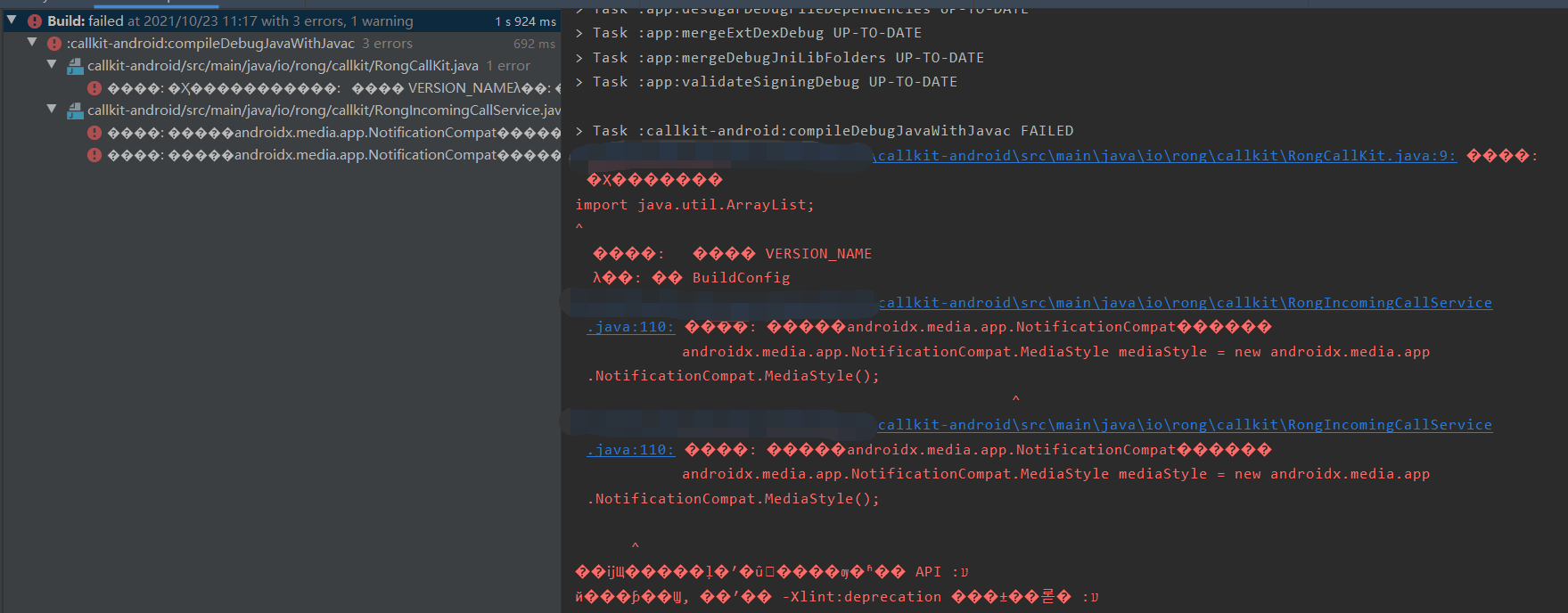The height and width of the screenshot is (613, 1568).
Task: Click the RongIncomingCallService file icon
Action: [76, 110]
